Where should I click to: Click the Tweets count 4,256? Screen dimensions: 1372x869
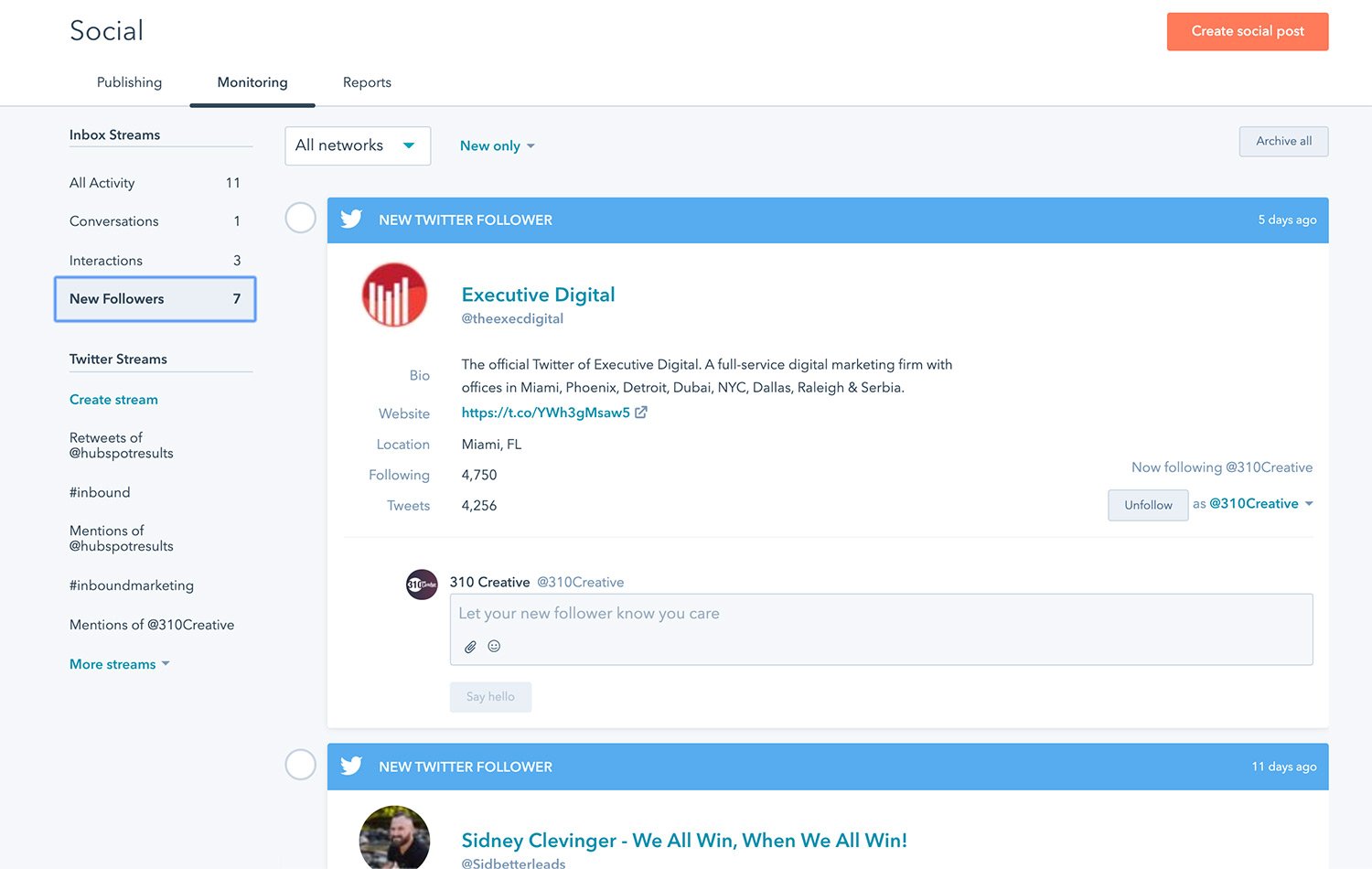[479, 506]
